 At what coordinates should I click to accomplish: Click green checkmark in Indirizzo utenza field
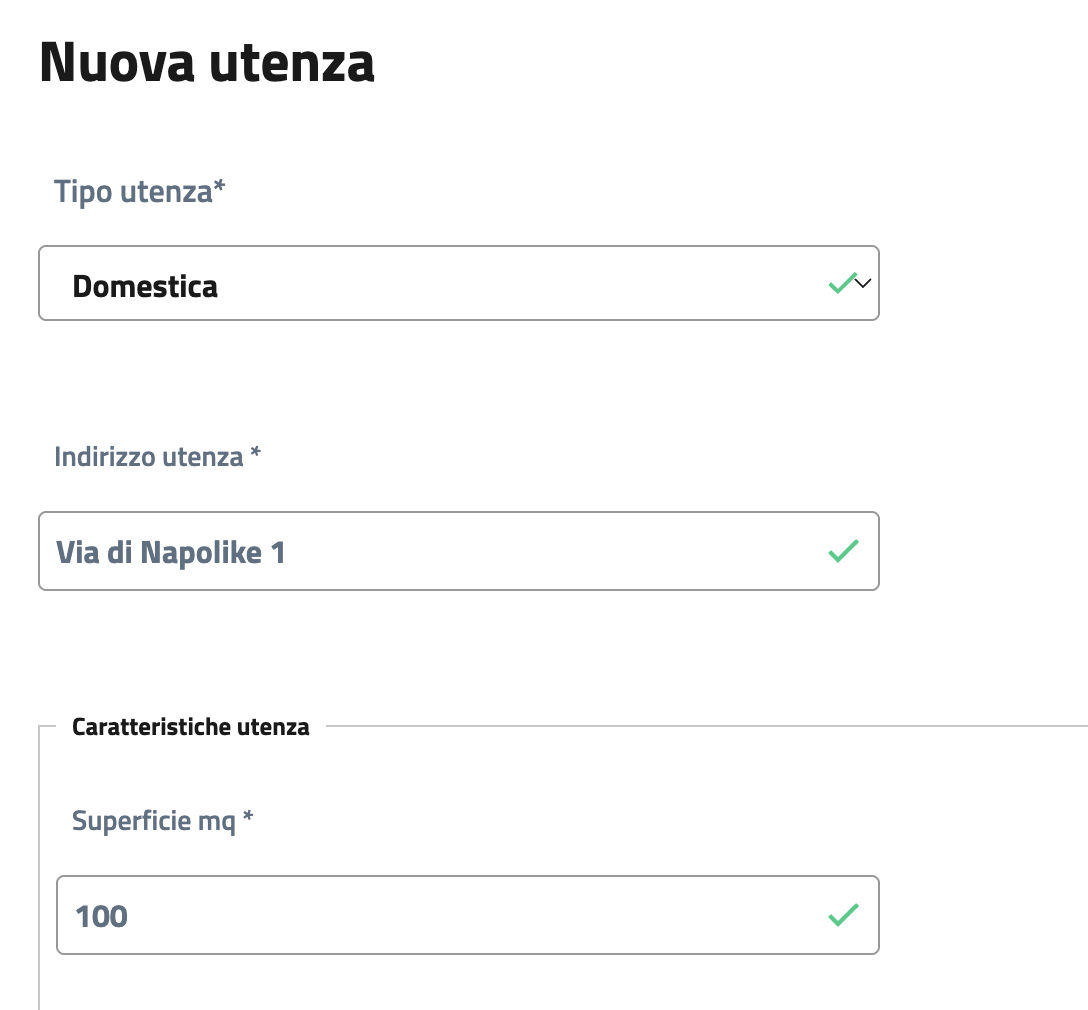(844, 551)
